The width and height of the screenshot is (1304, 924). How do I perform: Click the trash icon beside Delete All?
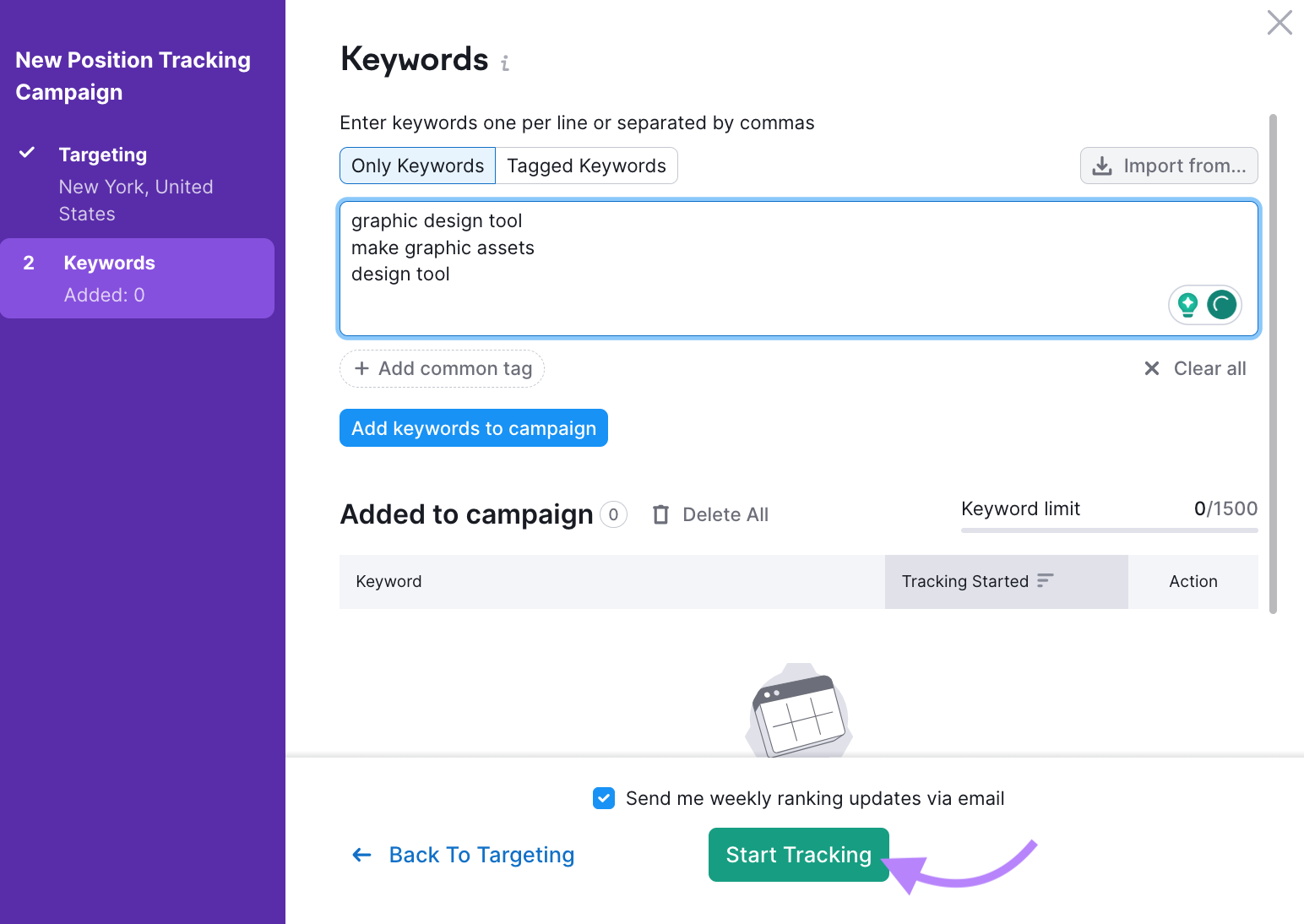(660, 514)
